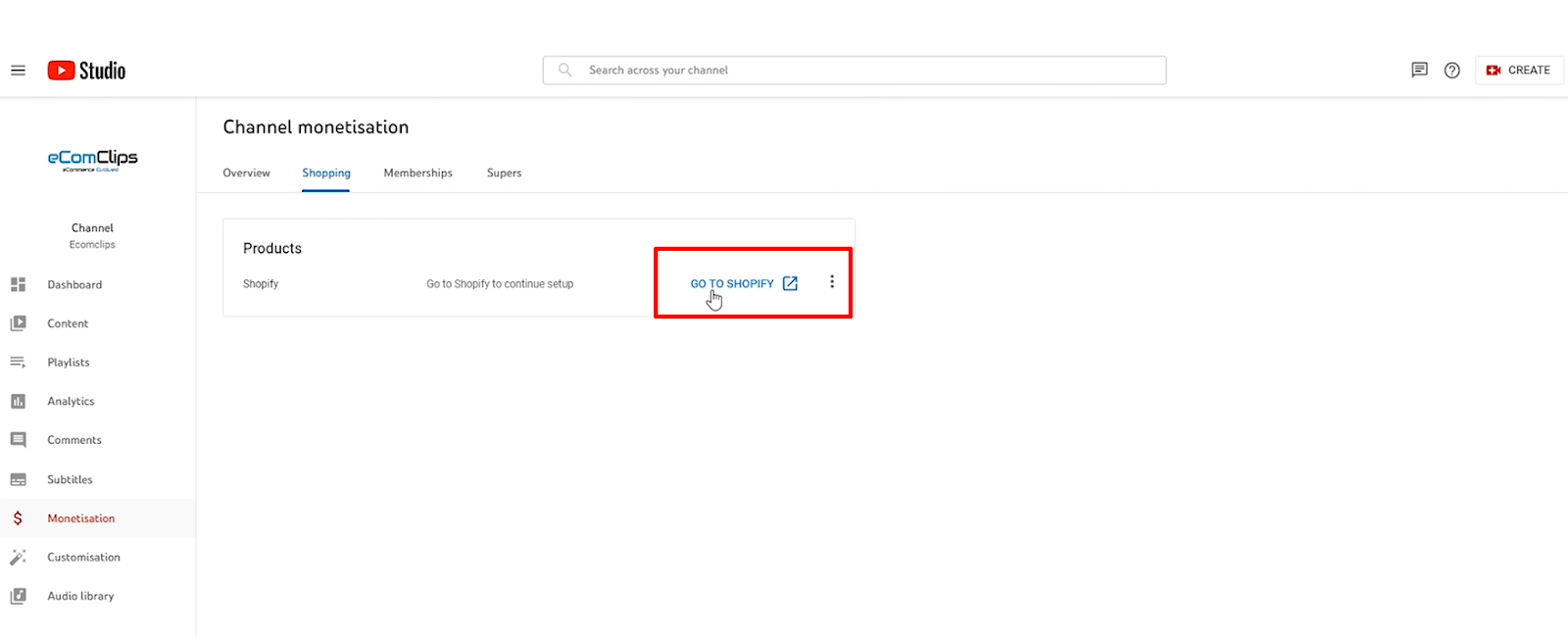The width and height of the screenshot is (1568, 636).
Task: Select the Analytics icon in sidebar
Action: point(18,401)
